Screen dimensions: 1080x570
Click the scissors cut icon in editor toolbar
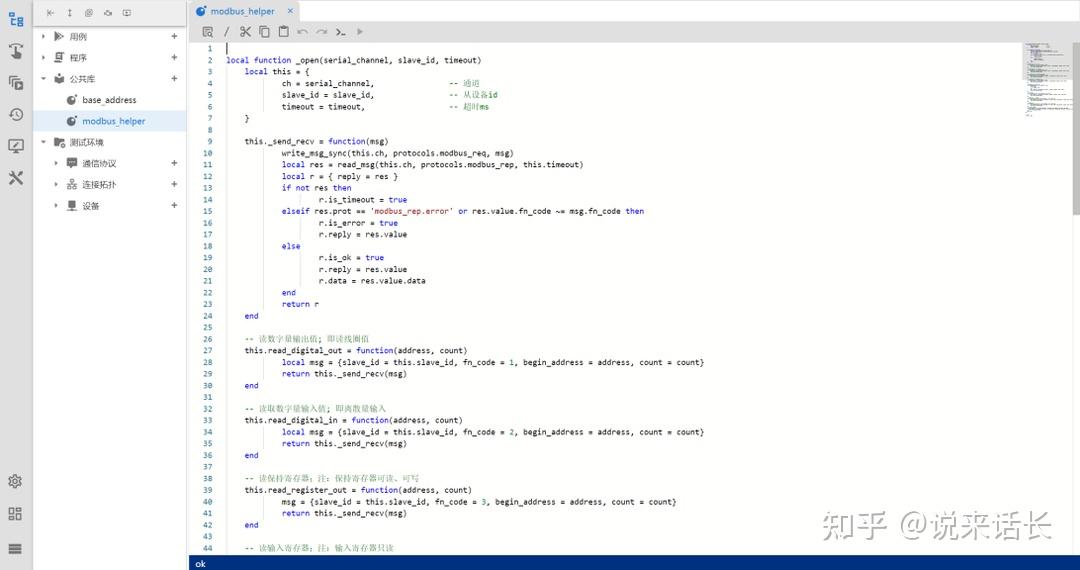coord(245,32)
